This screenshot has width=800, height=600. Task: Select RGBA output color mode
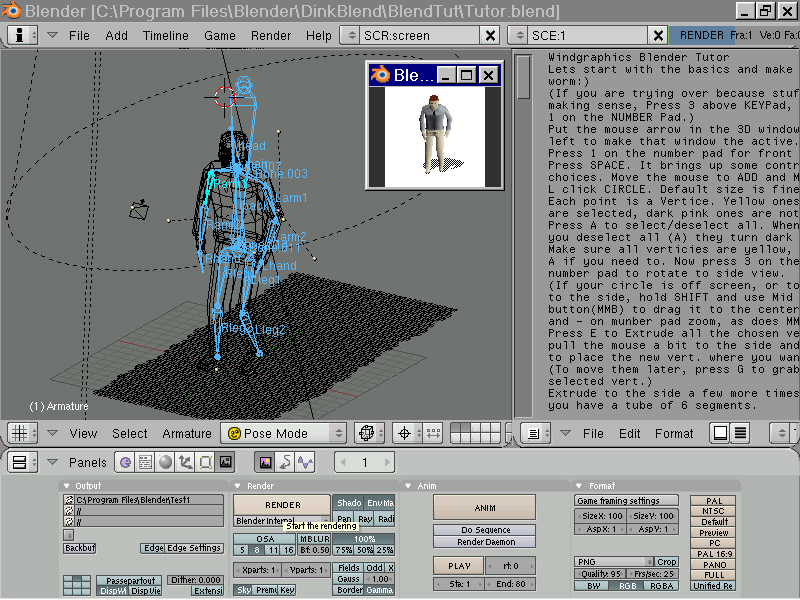(662, 586)
